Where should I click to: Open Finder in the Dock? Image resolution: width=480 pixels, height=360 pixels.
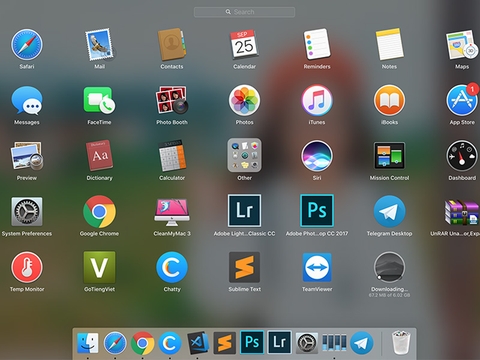[87, 343]
